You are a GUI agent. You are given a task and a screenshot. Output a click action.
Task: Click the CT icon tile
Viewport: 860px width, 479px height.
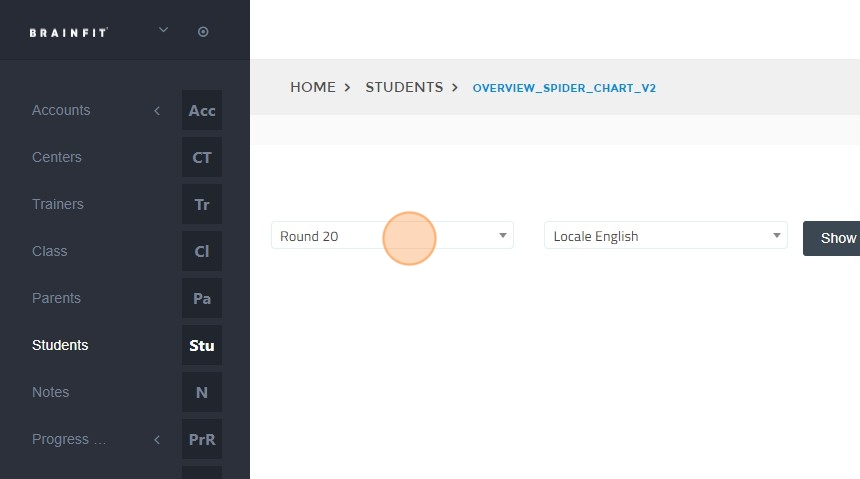click(202, 157)
